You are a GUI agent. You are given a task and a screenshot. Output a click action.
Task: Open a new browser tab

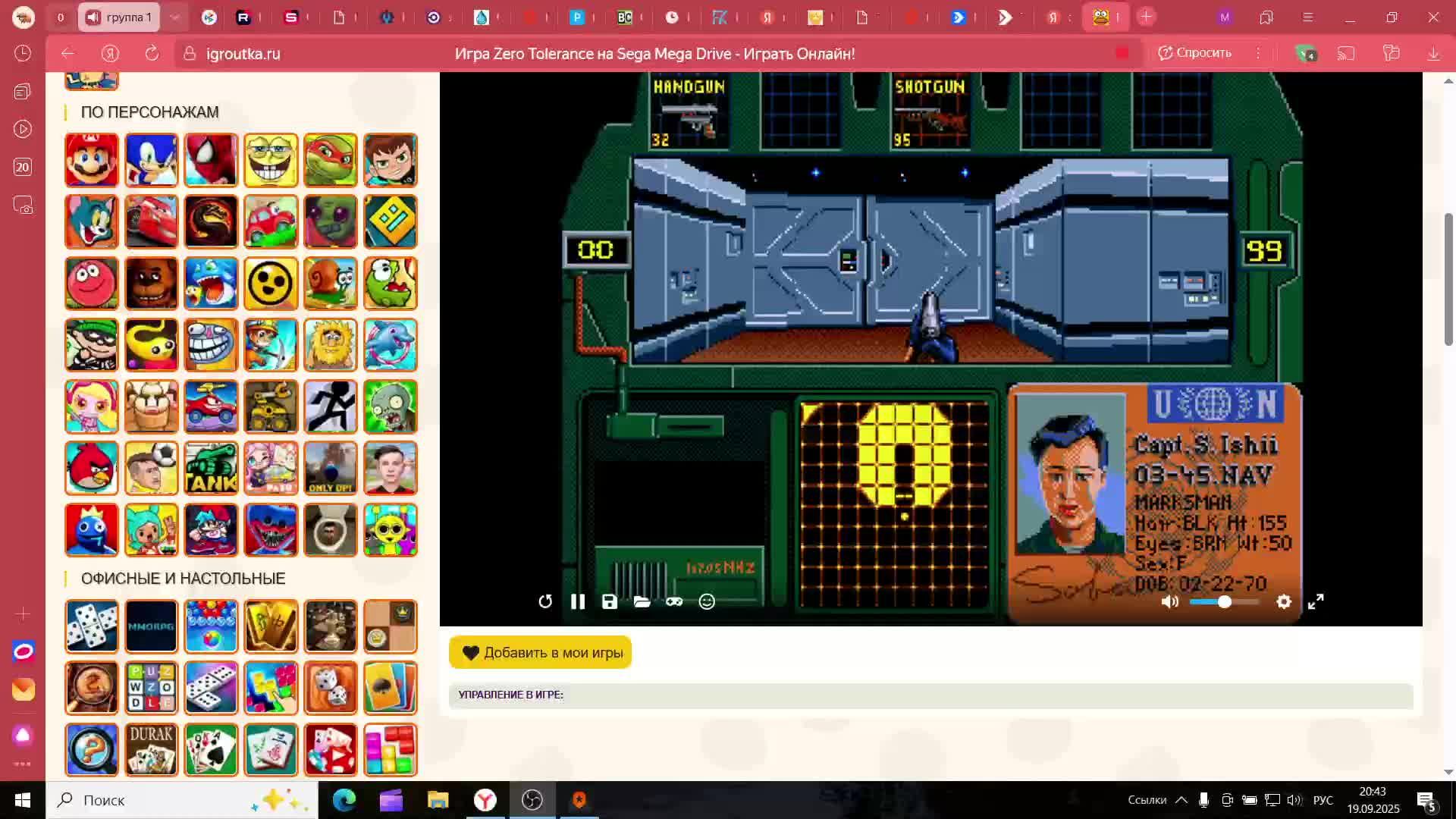coord(1146,17)
